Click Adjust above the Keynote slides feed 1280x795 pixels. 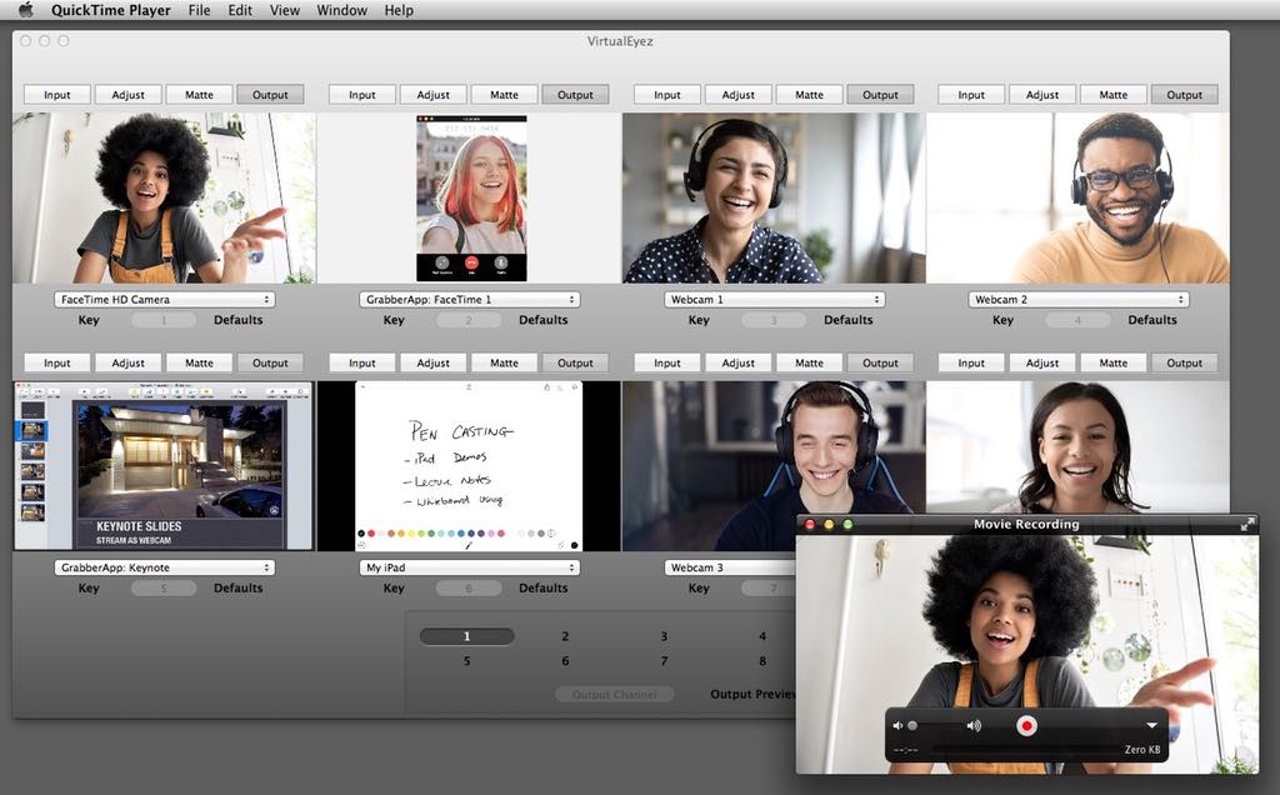click(128, 363)
